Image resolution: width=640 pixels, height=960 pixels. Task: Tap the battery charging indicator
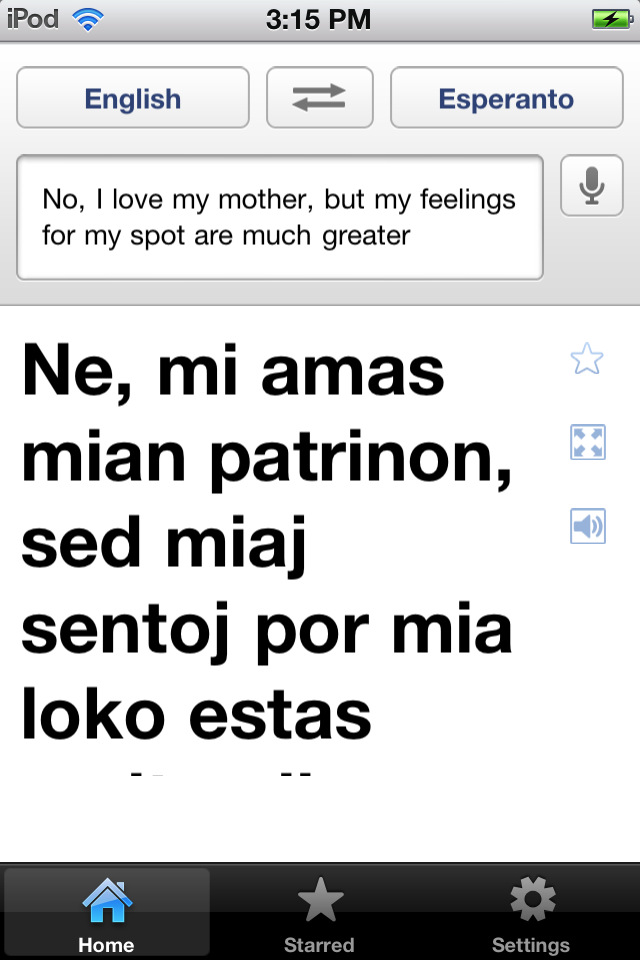coord(612,19)
